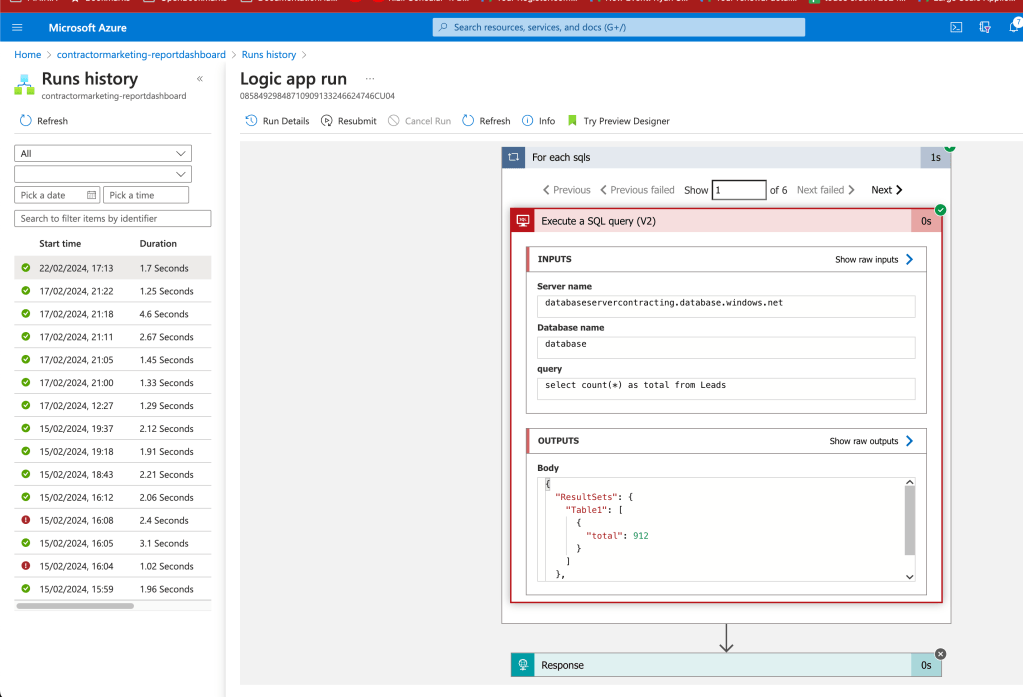
Task: Click Refresh in the Logic app run toolbar
Action: pos(486,121)
